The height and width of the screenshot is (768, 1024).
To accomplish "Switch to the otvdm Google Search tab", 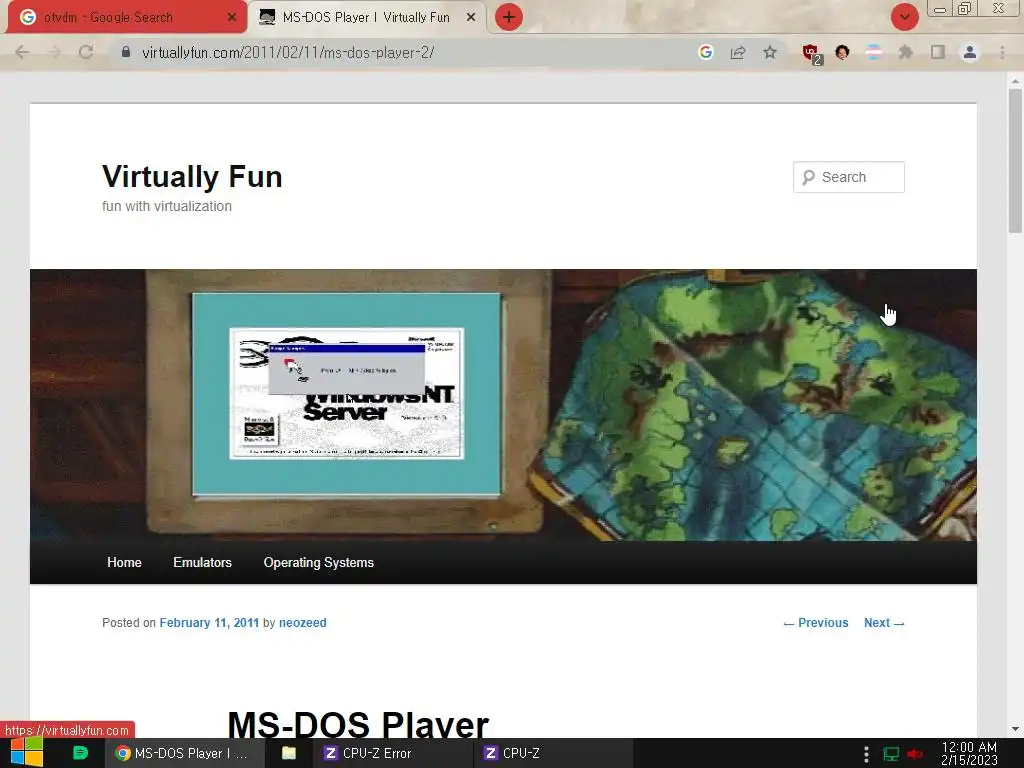I will (127, 17).
